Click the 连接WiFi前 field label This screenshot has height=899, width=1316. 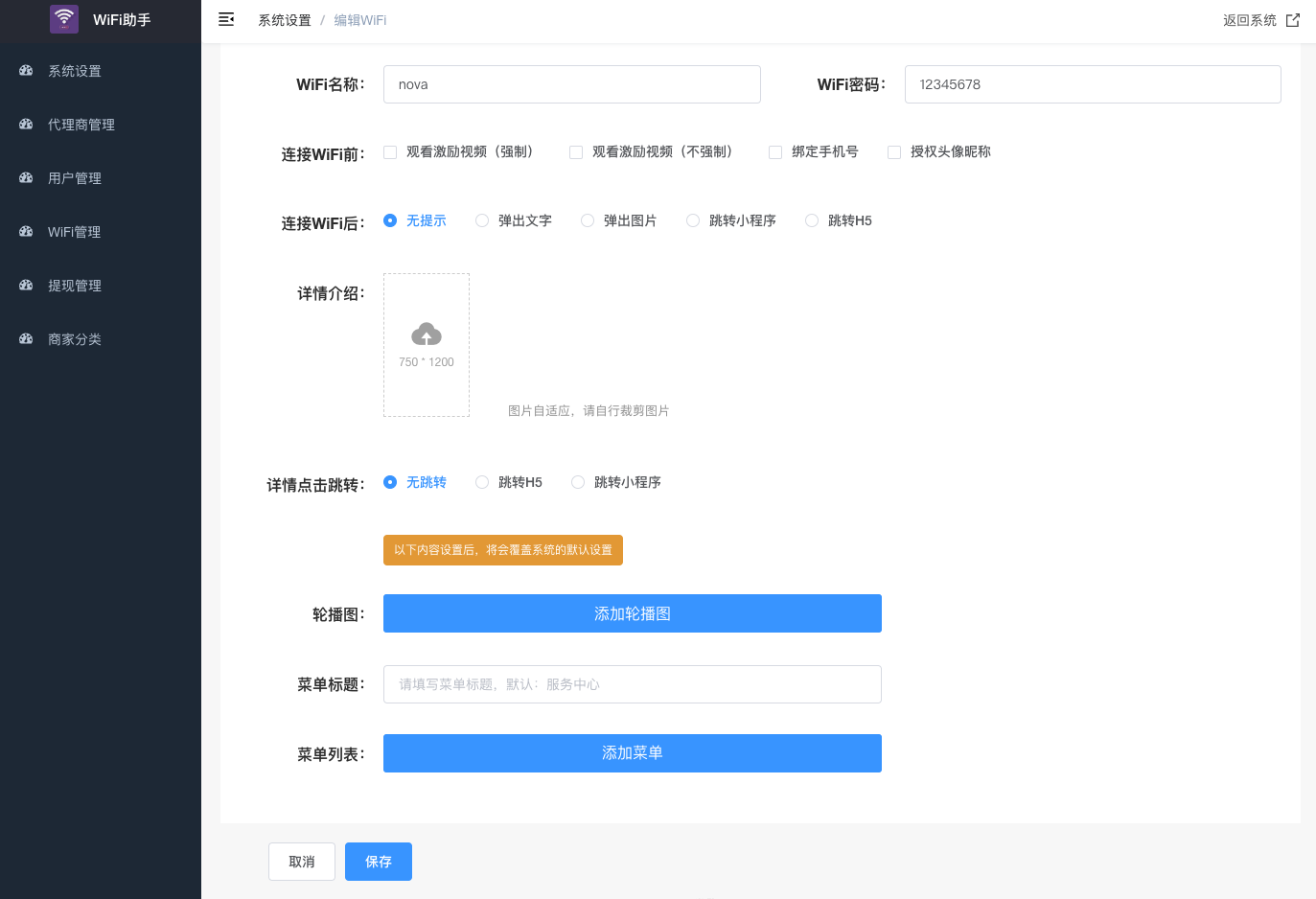pyautogui.click(x=323, y=154)
